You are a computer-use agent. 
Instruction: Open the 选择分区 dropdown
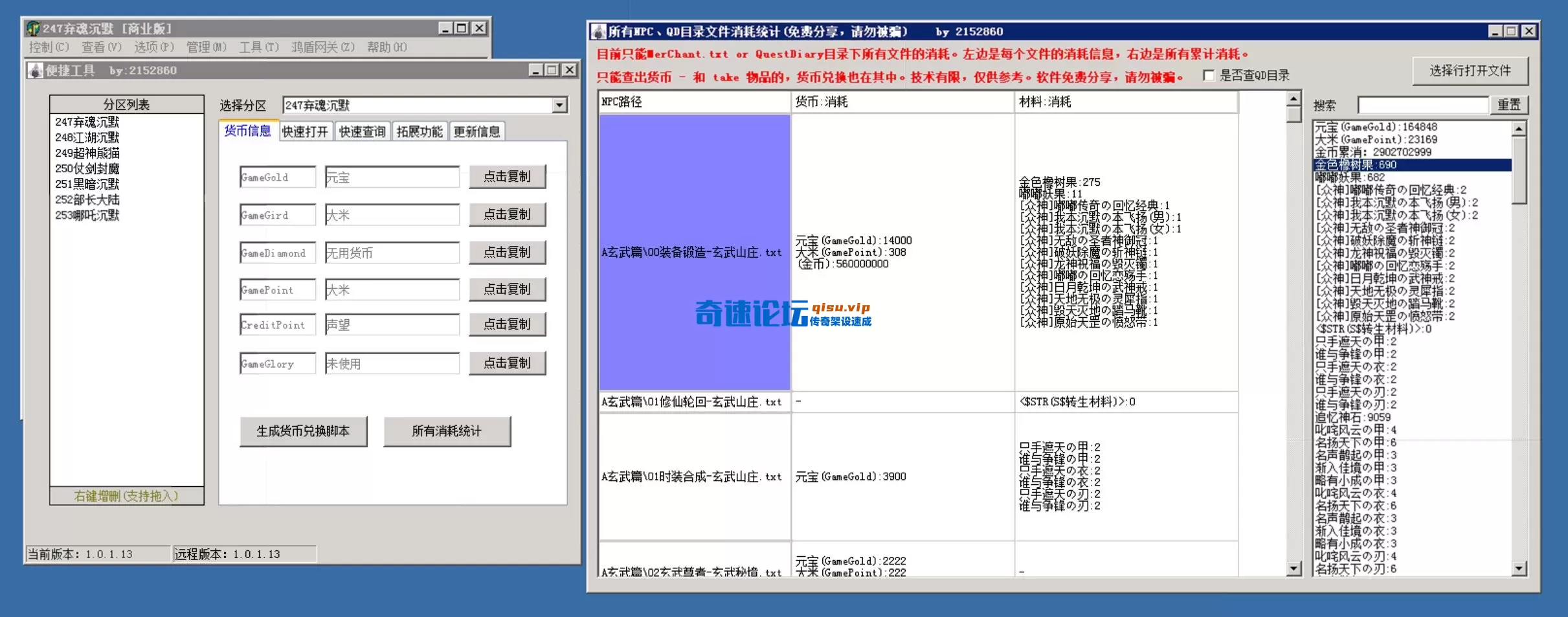tap(558, 105)
